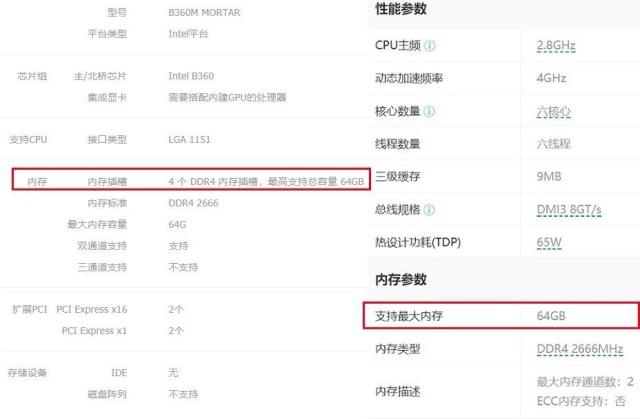Click the Intel B360 chipset value
640x419 pixels.
click(x=191, y=76)
